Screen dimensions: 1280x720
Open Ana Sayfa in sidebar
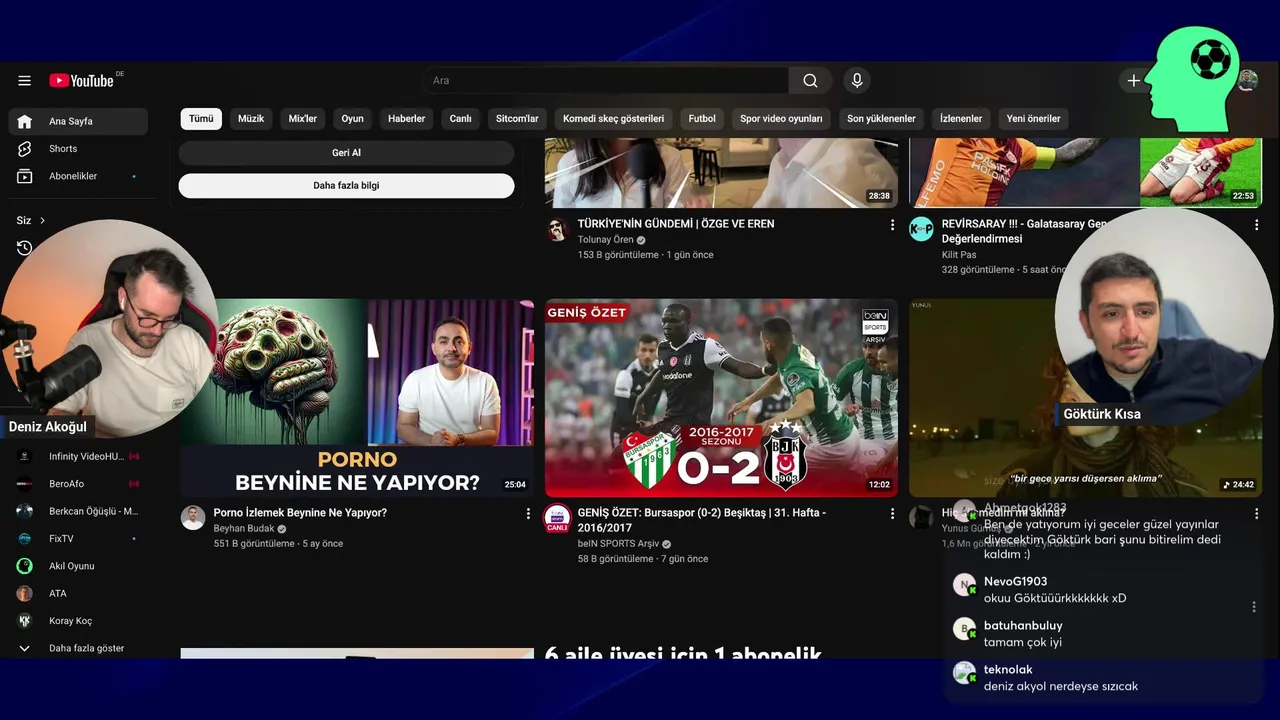coord(78,121)
